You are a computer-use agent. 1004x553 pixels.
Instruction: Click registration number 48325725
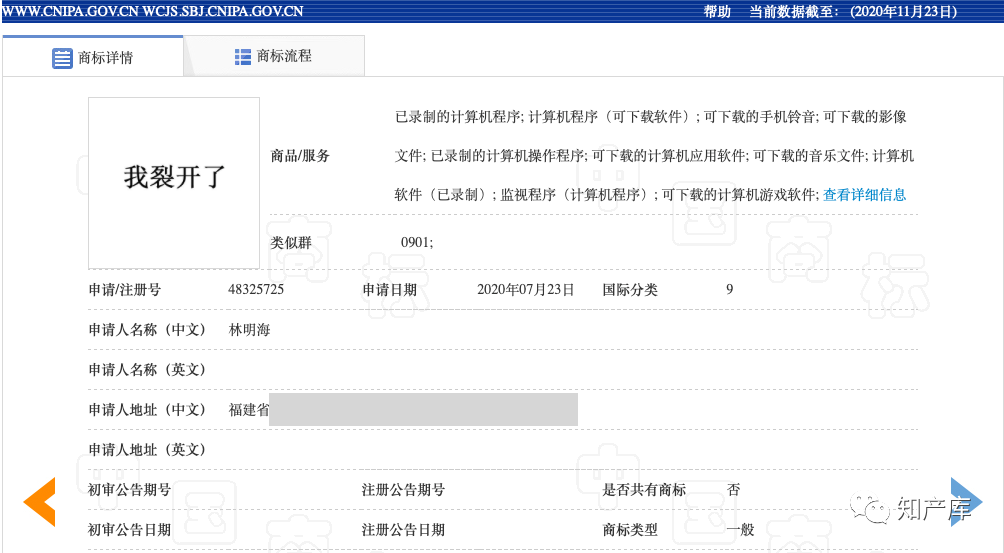(255, 289)
